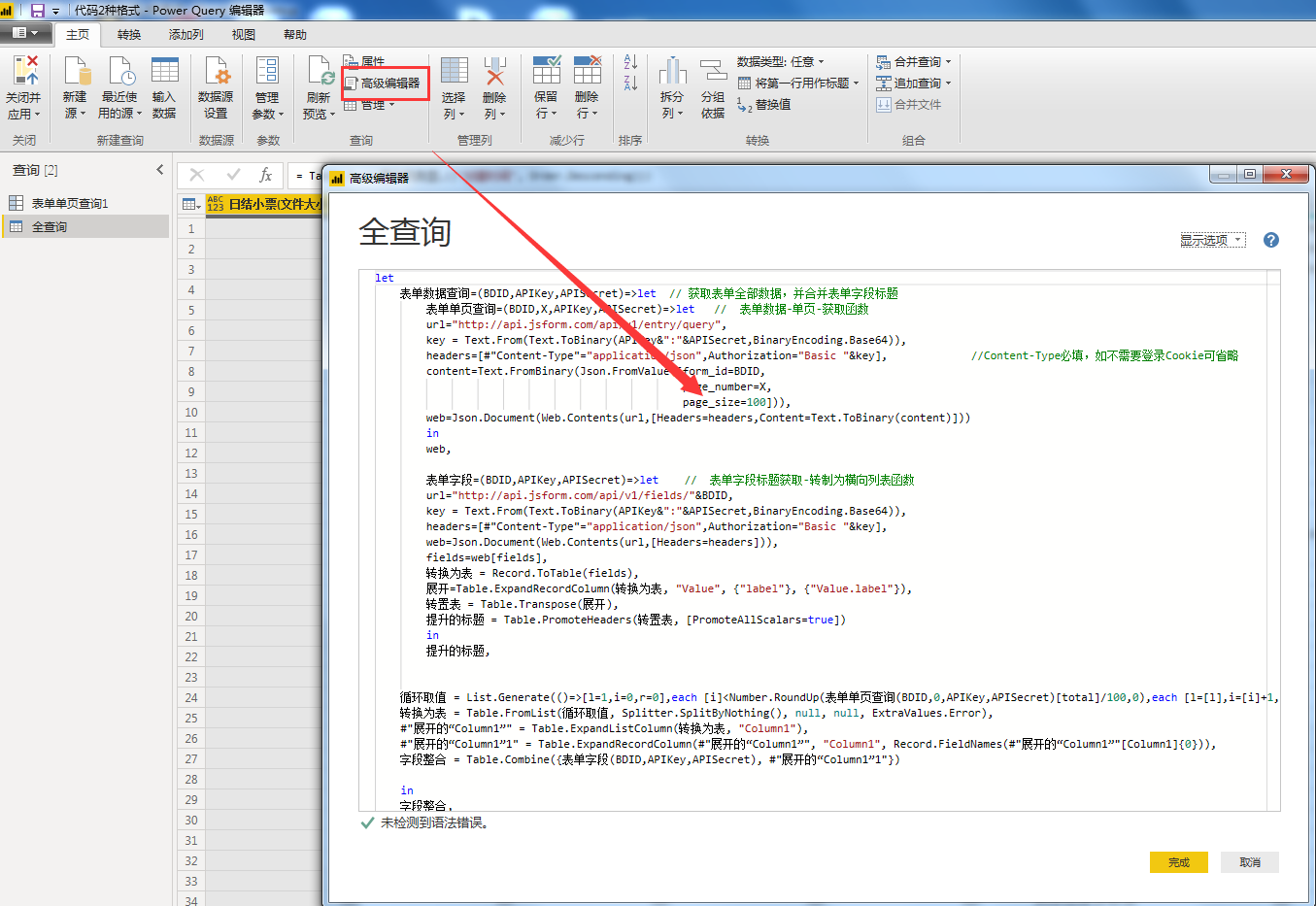Click the 完成 button
This screenshot has width=1316, height=906.
tap(1178, 862)
